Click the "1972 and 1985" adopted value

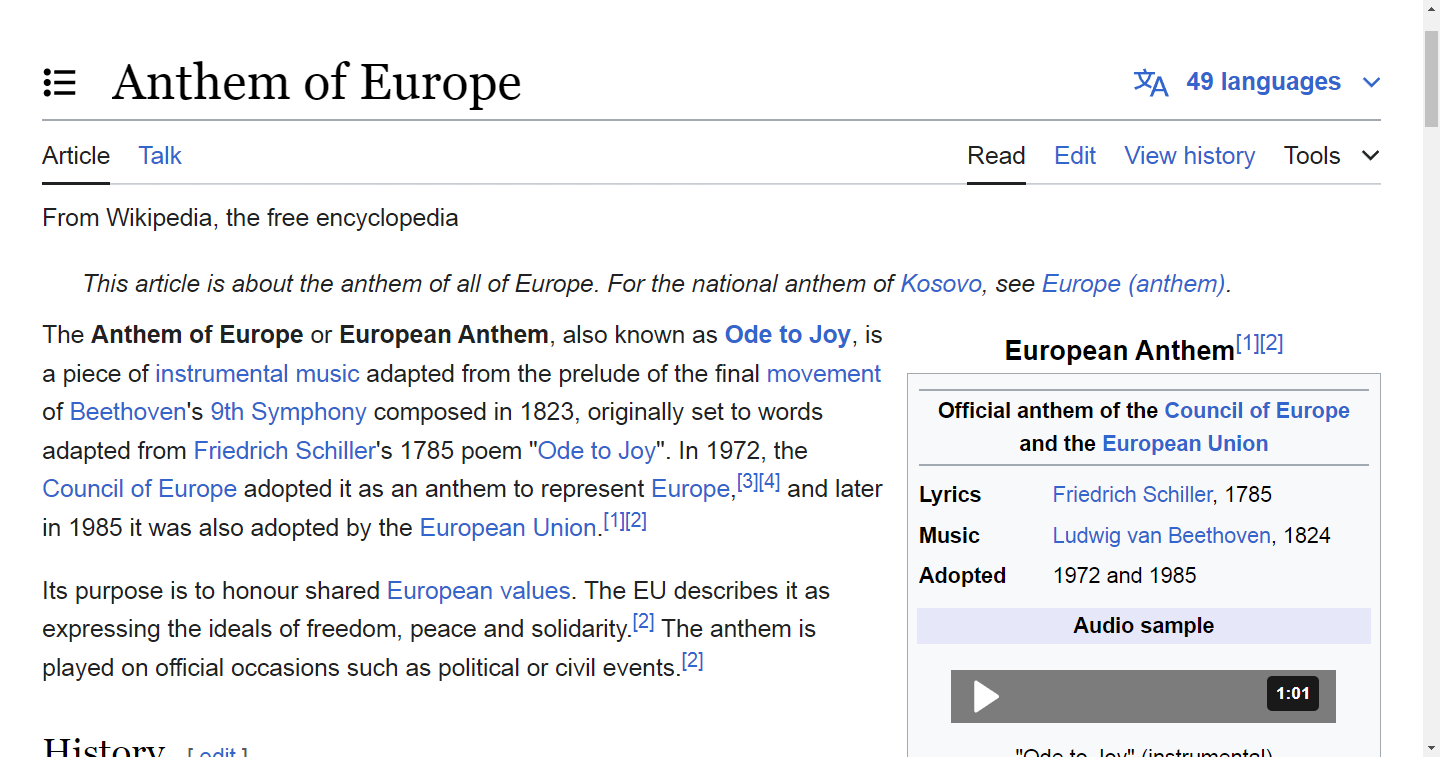[1125, 576]
